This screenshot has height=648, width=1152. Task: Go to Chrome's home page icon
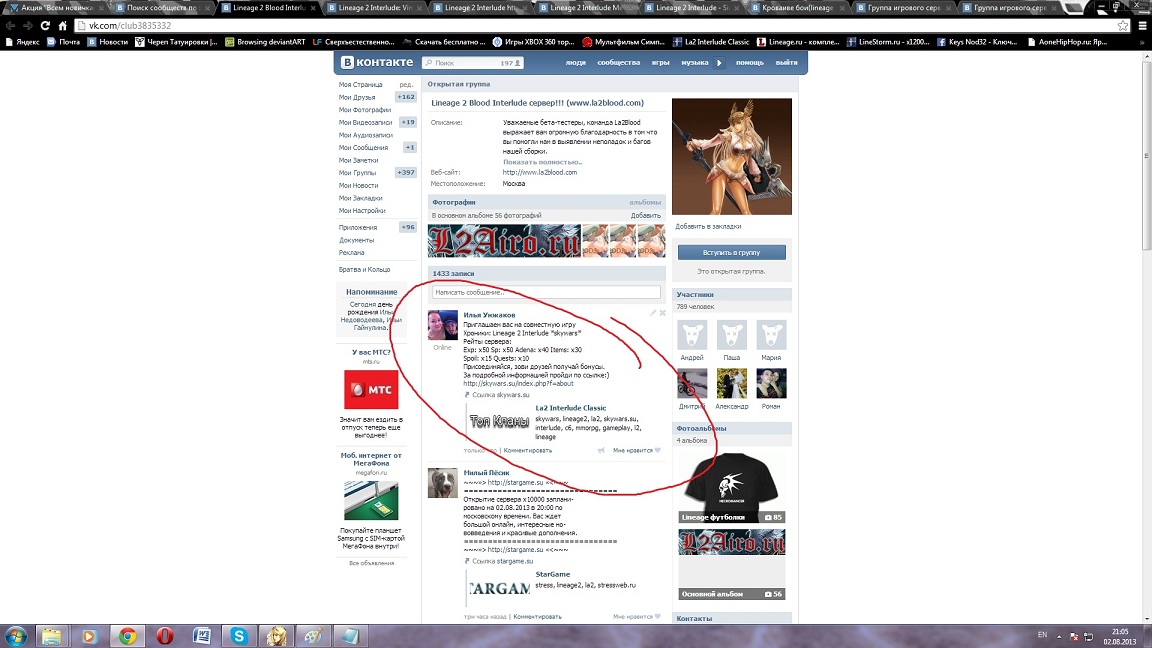point(62,26)
